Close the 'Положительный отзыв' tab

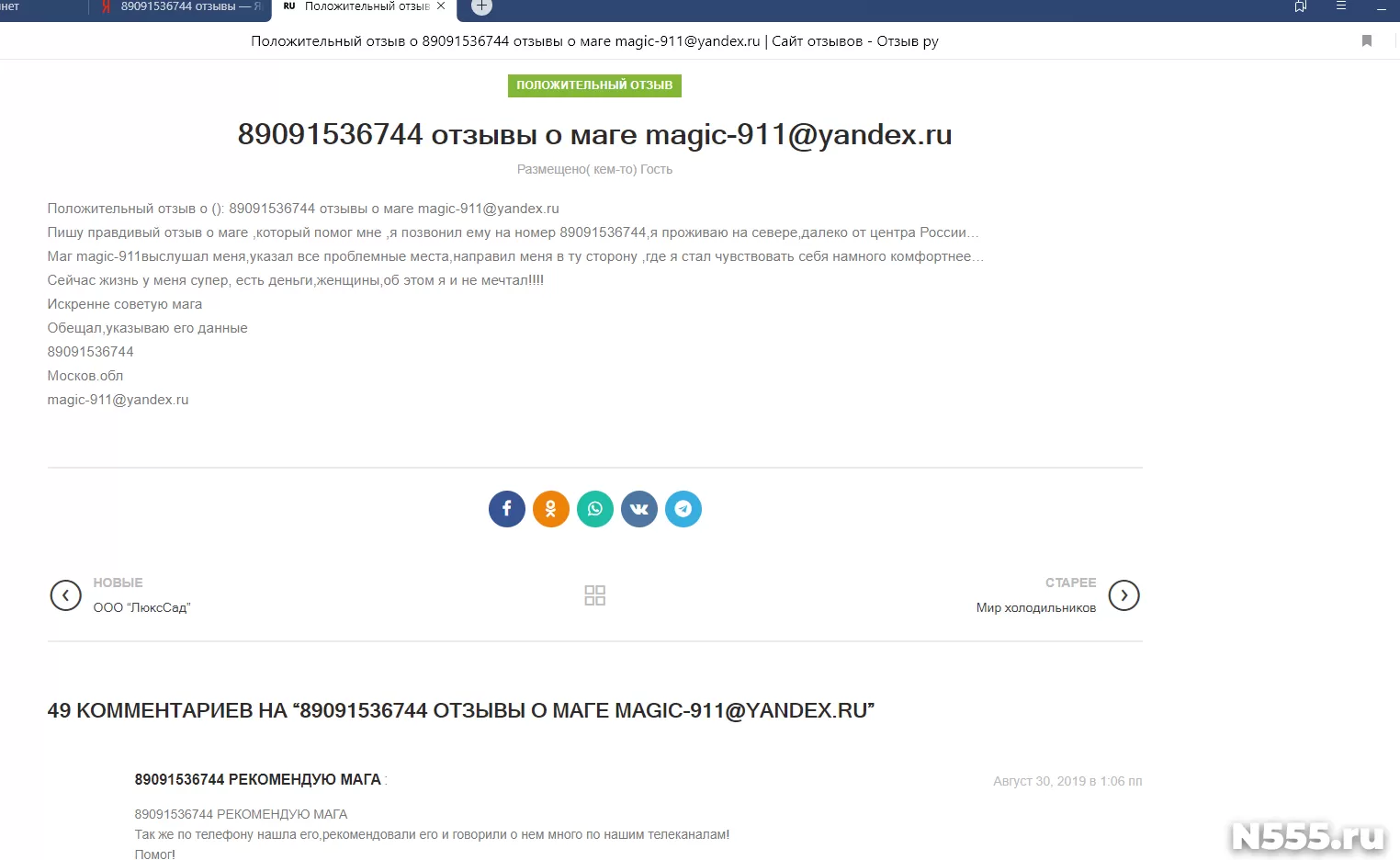(x=441, y=6)
